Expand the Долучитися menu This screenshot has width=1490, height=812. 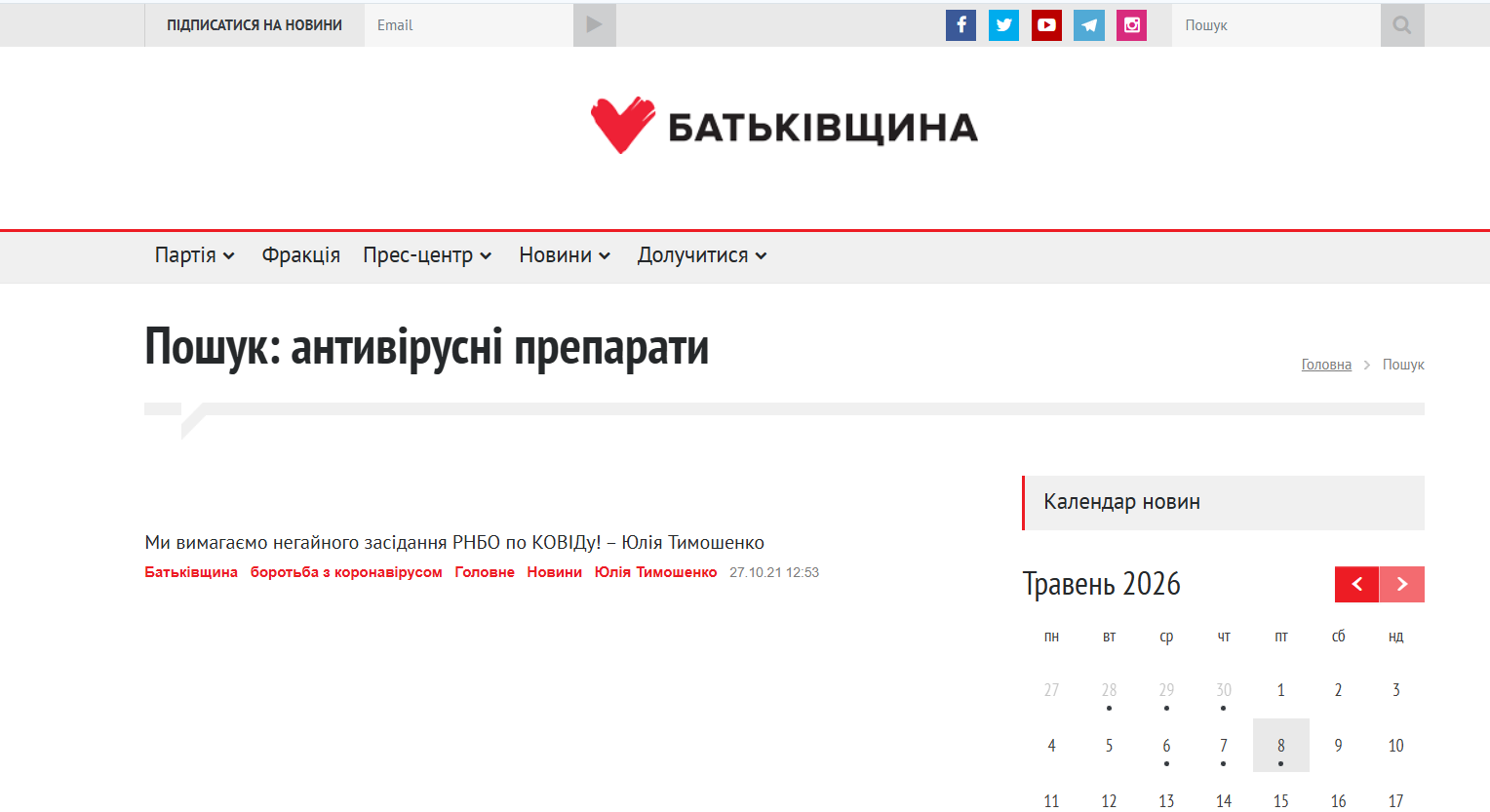(702, 255)
